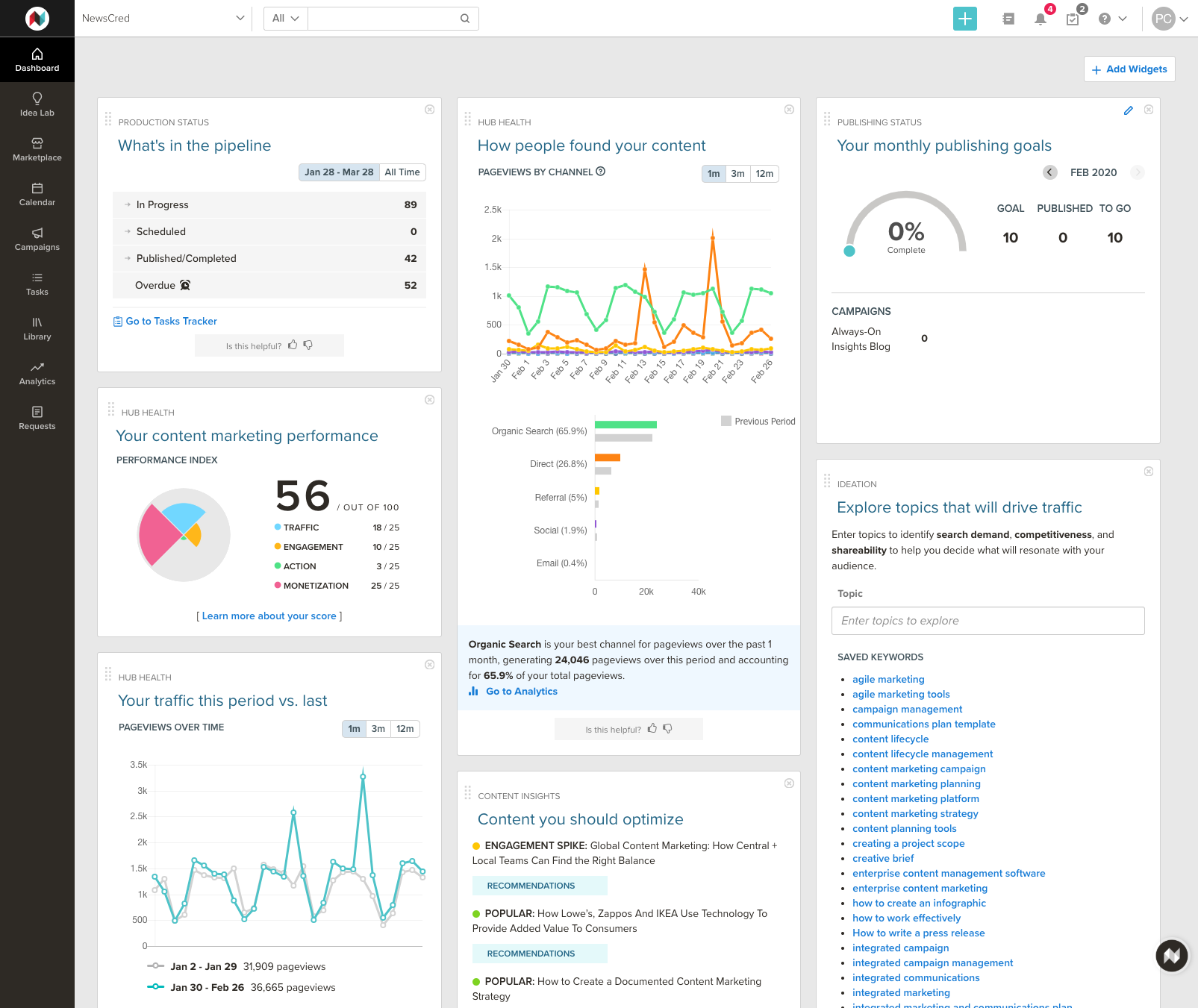Image resolution: width=1198 pixels, height=1008 pixels.
Task: Open the PC user profile menu
Action: (1170, 19)
